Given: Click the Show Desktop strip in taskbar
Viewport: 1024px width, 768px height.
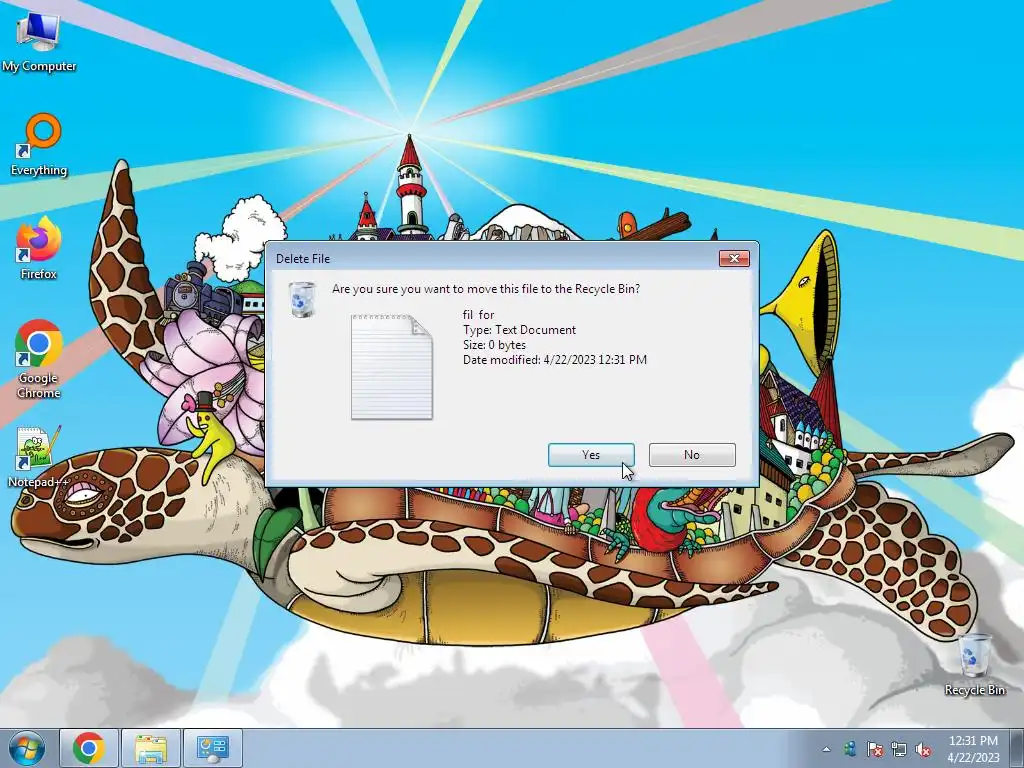Looking at the screenshot, I should (x=1017, y=748).
